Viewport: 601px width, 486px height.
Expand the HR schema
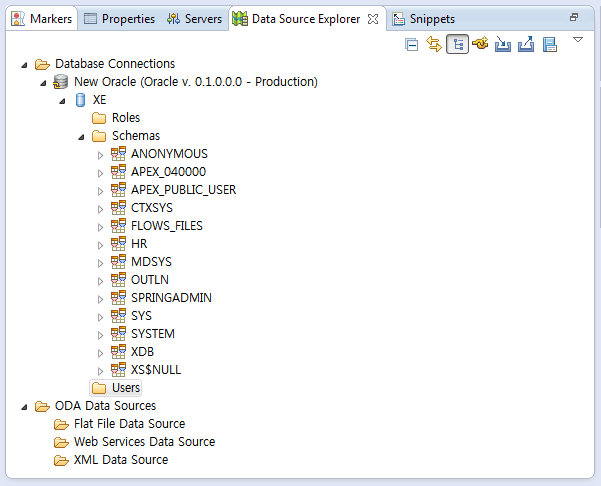pyautogui.click(x=100, y=245)
